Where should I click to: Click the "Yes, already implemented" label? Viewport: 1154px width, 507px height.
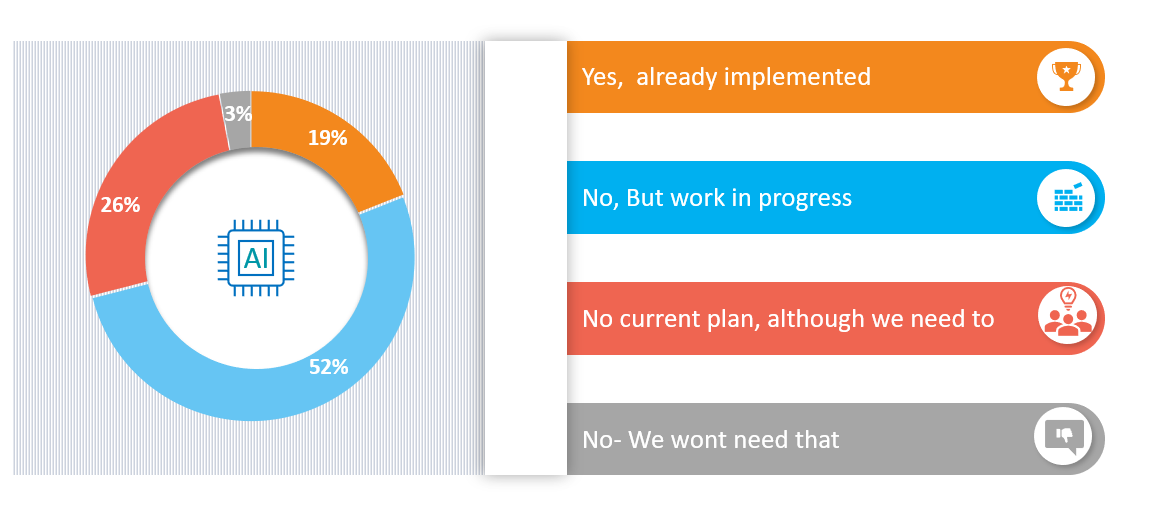pos(726,76)
